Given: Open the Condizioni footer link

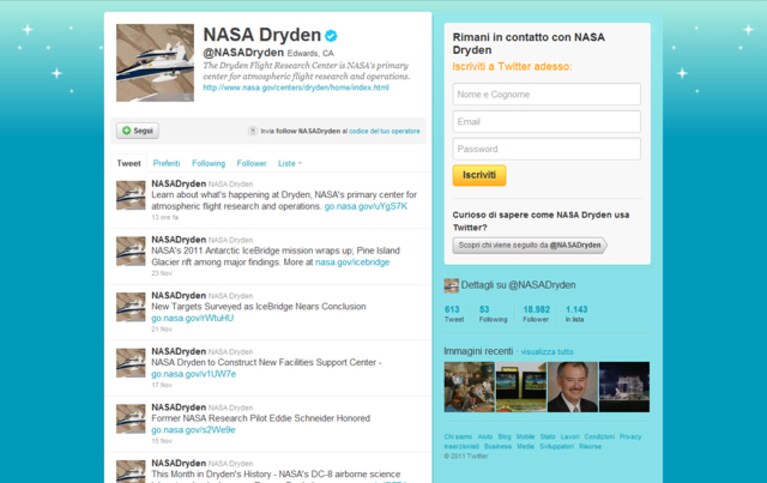Looking at the screenshot, I should (x=599, y=437).
